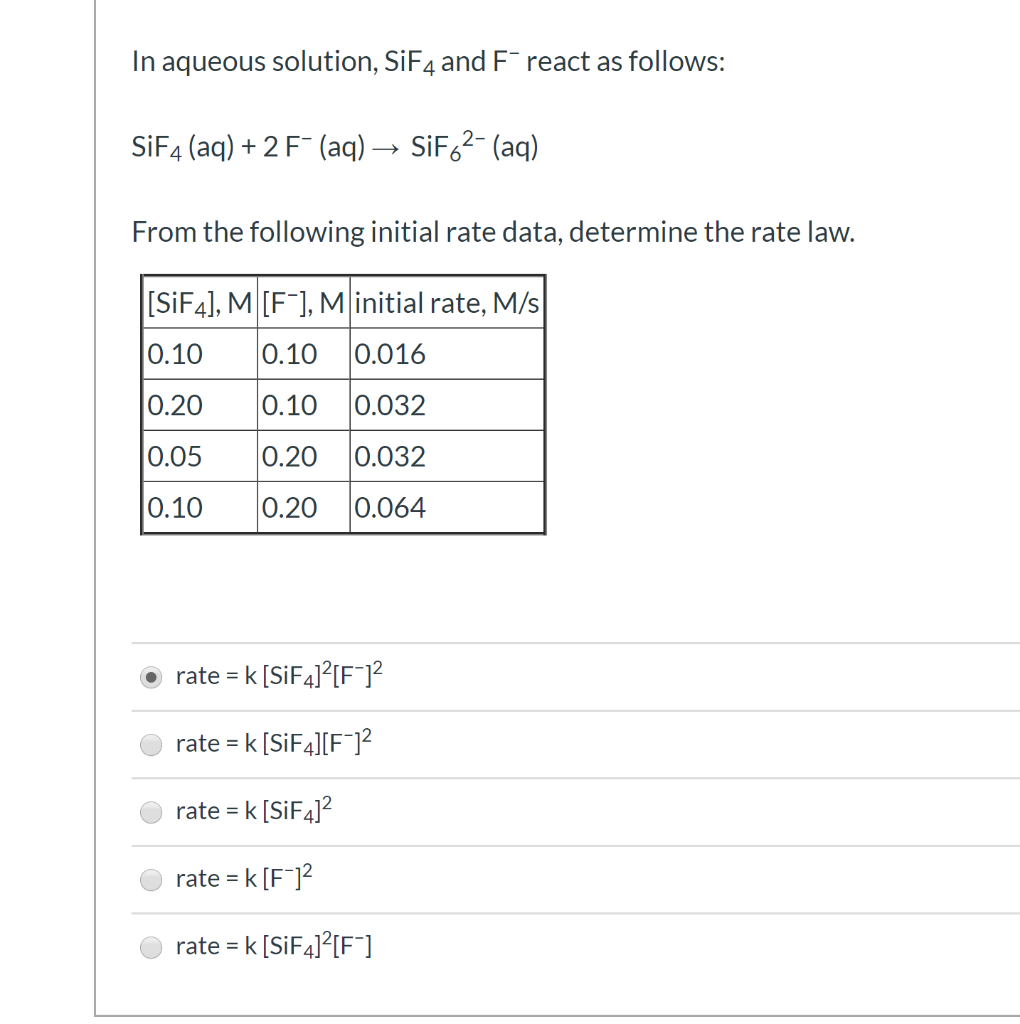Click the initial rate, M/s header
Image resolution: width=1020 pixels, height=1024 pixels.
pos(444,303)
